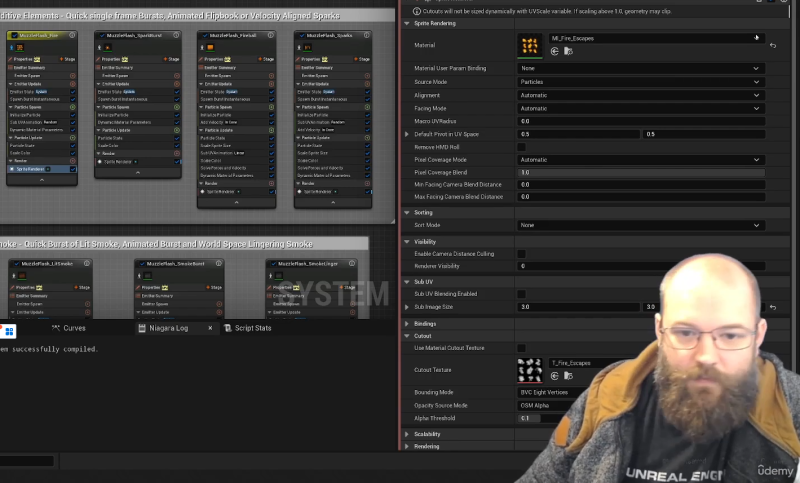The width and height of the screenshot is (800, 483).
Task: Click the browse icon under Cutout Texture
Action: (568, 376)
